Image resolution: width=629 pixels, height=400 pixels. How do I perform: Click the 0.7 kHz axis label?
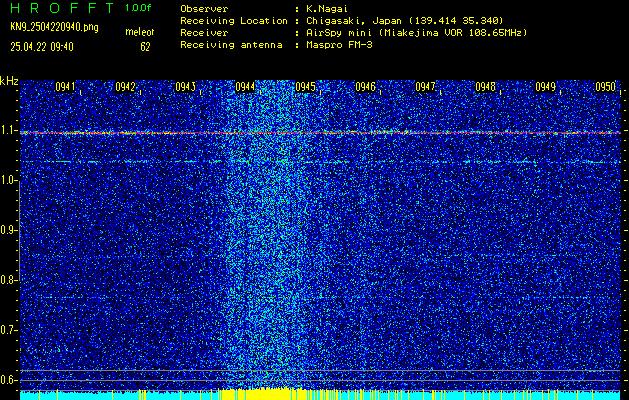tap(8, 330)
